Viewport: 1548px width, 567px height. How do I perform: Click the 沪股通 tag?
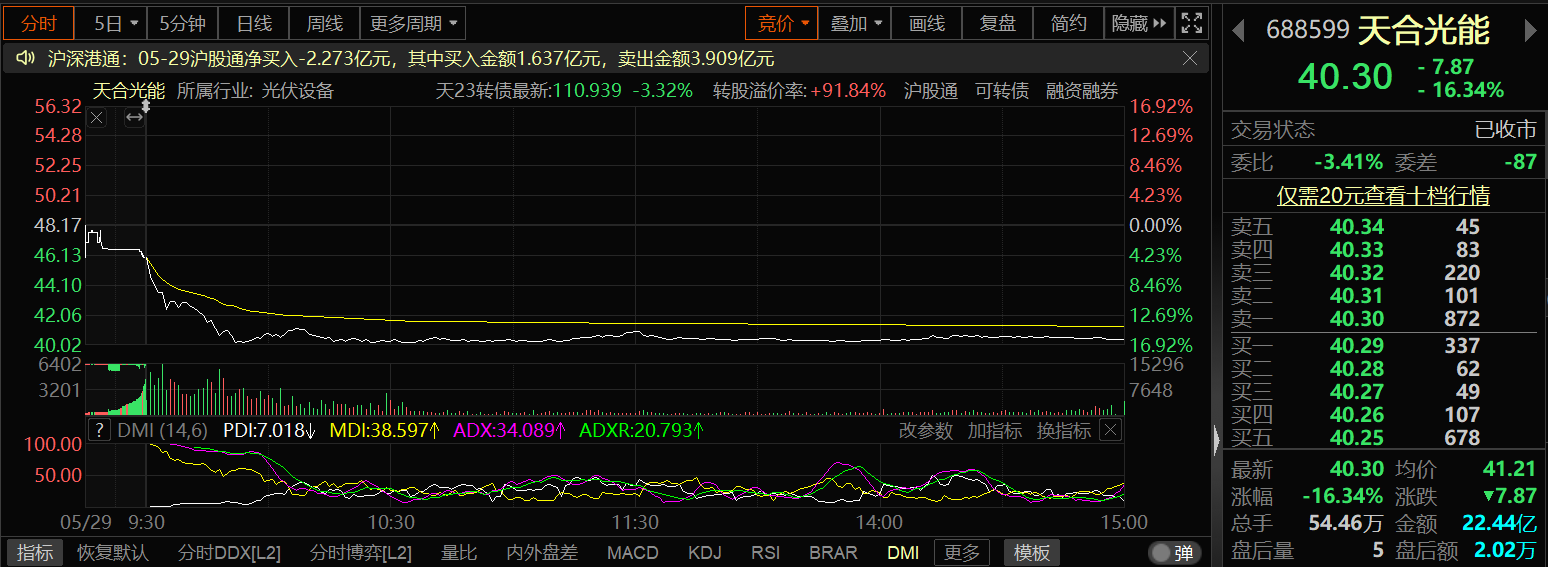[x=931, y=91]
